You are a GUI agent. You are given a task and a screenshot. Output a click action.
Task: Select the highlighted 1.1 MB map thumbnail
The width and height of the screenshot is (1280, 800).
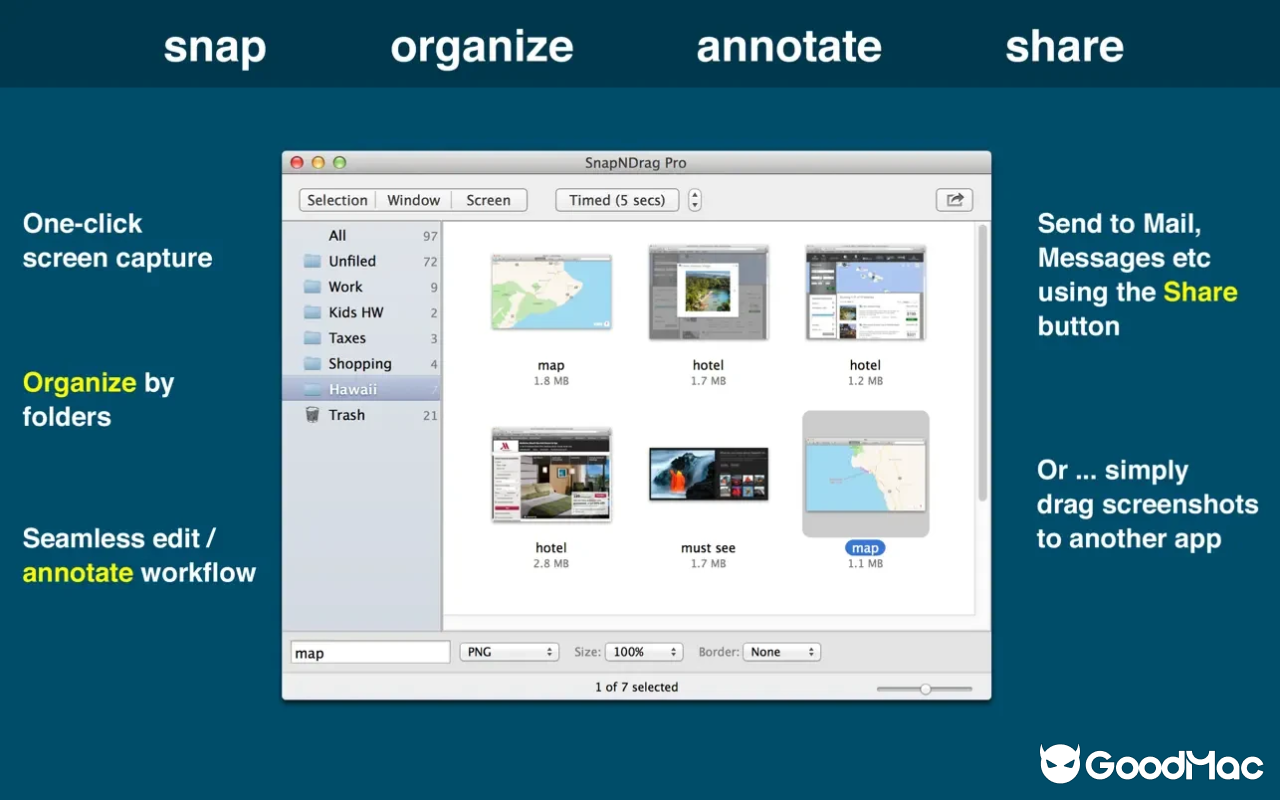click(865, 475)
